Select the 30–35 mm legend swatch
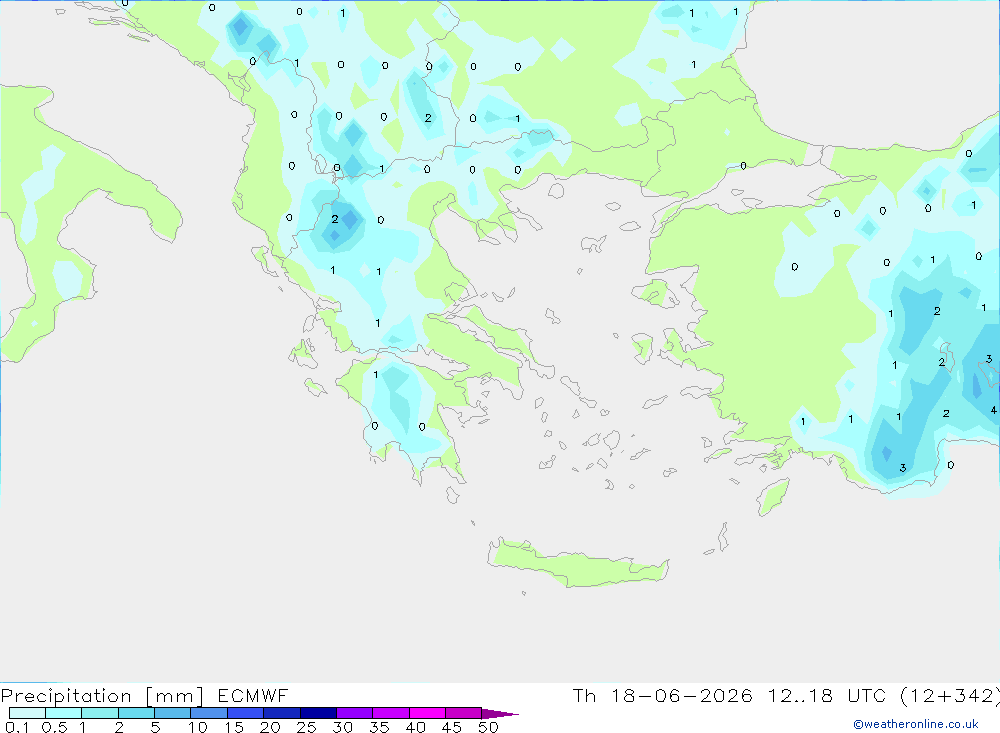The image size is (1000, 733). 355,713
